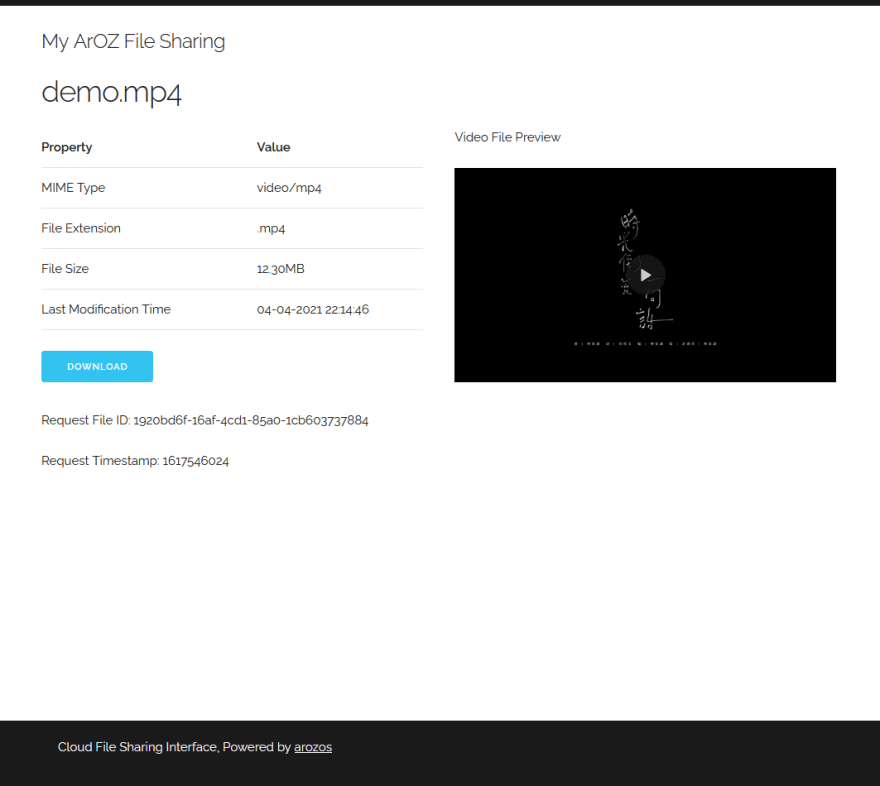Image resolution: width=880 pixels, height=786 pixels.
Task: Select the '.mp4' file extension value
Action: point(271,228)
